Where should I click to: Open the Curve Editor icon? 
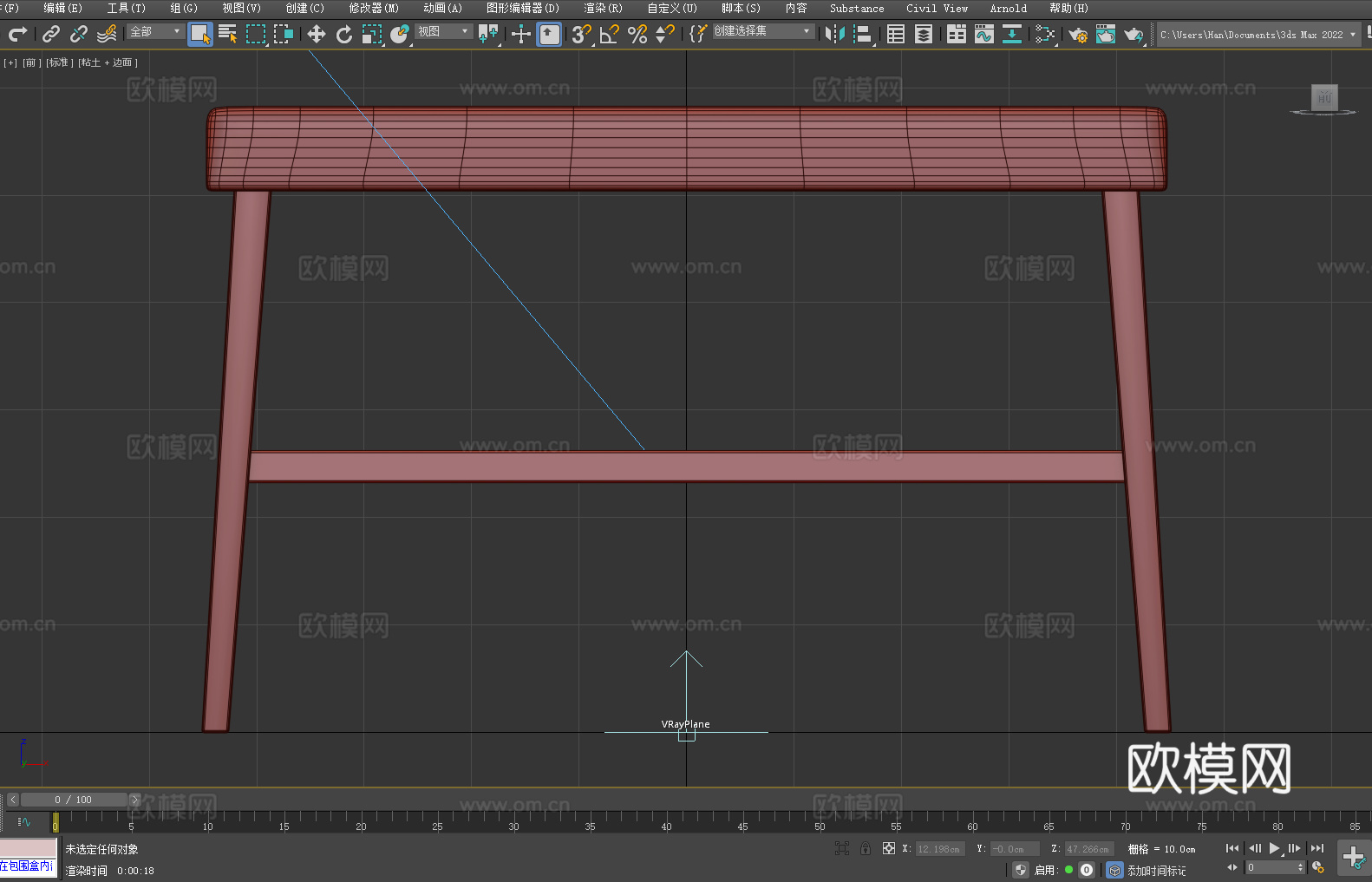tap(984, 34)
